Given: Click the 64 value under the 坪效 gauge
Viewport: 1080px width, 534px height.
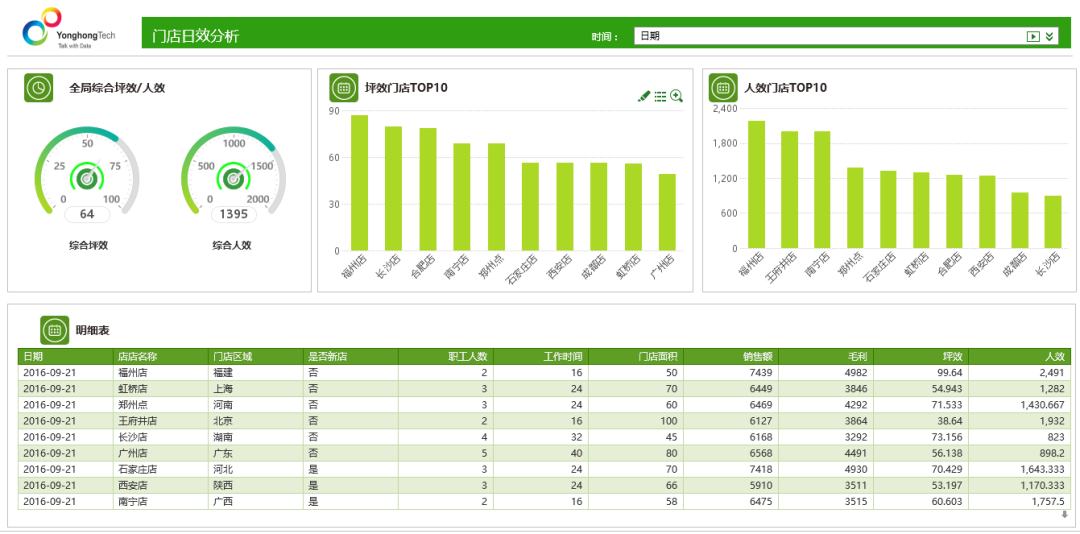Looking at the screenshot, I should 87,214.
